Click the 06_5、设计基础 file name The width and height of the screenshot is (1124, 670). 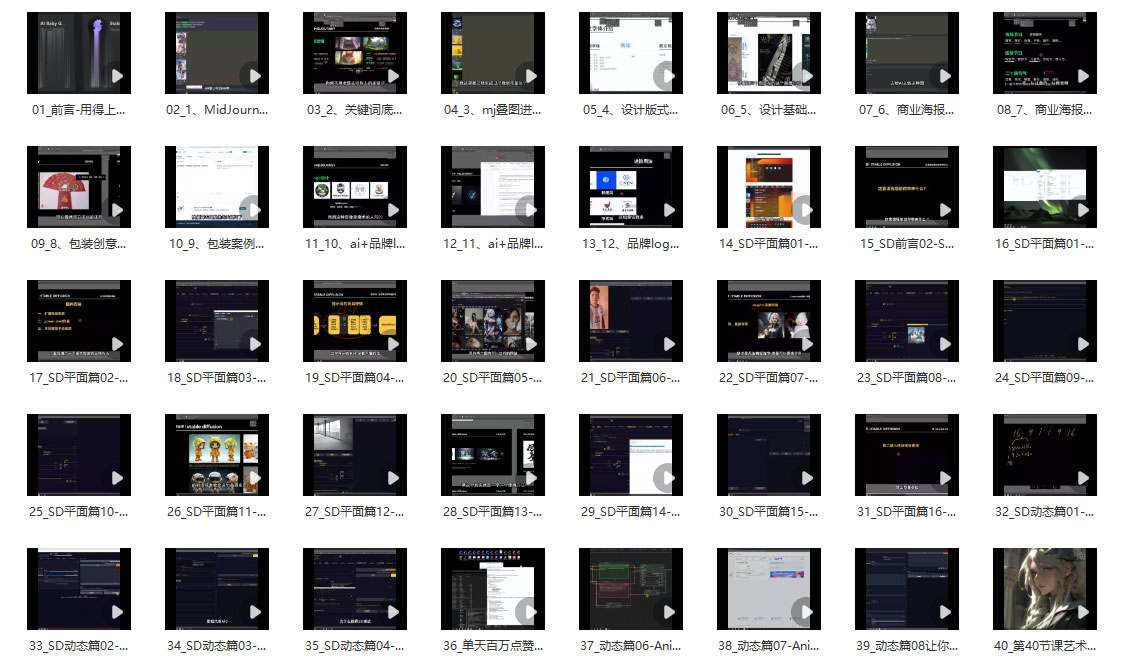click(x=769, y=110)
